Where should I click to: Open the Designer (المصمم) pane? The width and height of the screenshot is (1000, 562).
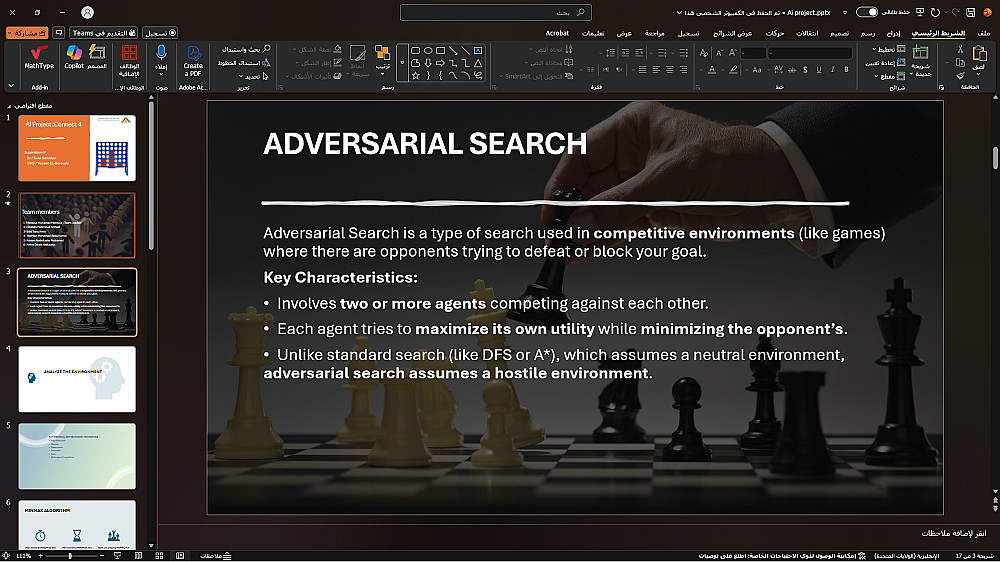pos(97,57)
